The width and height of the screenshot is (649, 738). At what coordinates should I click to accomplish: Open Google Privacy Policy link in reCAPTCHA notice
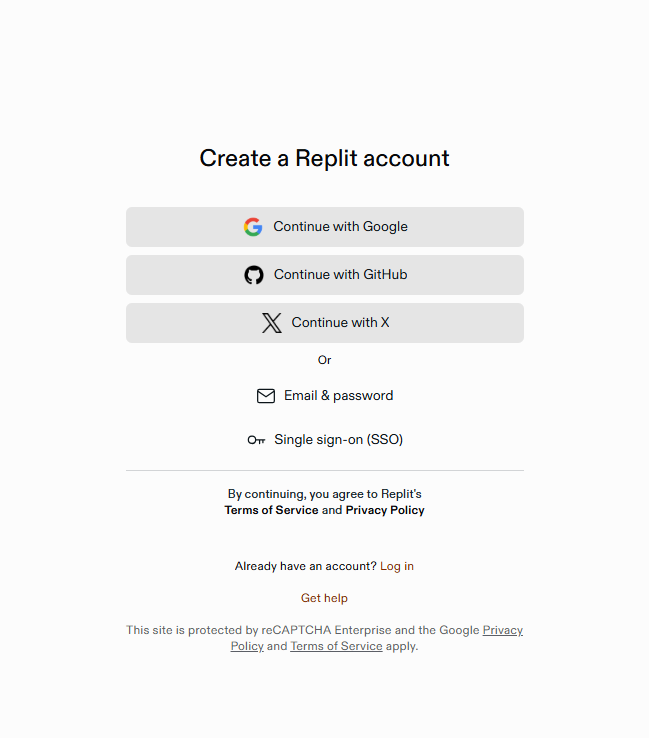point(502,630)
